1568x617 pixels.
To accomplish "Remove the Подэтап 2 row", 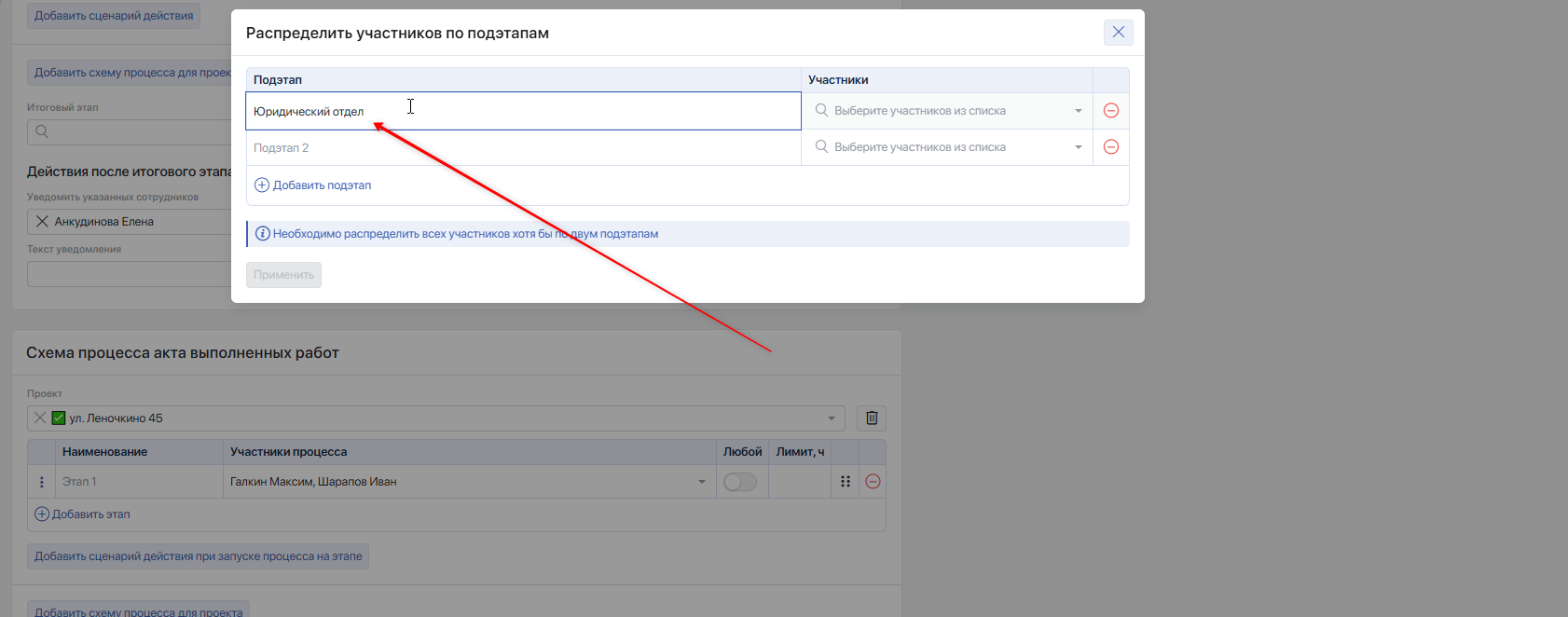I will [x=1111, y=147].
